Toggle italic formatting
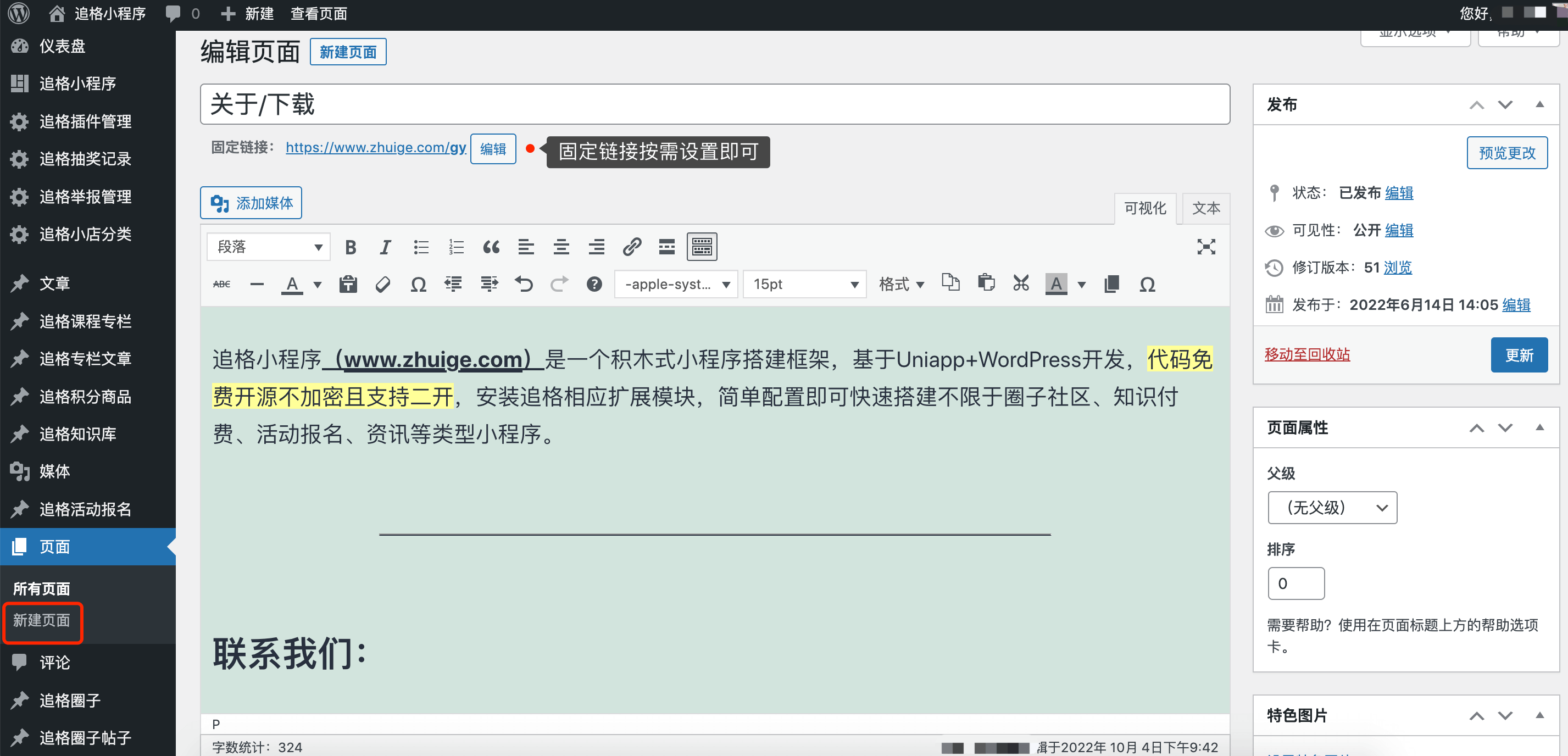Image resolution: width=1568 pixels, height=756 pixels. (x=385, y=247)
